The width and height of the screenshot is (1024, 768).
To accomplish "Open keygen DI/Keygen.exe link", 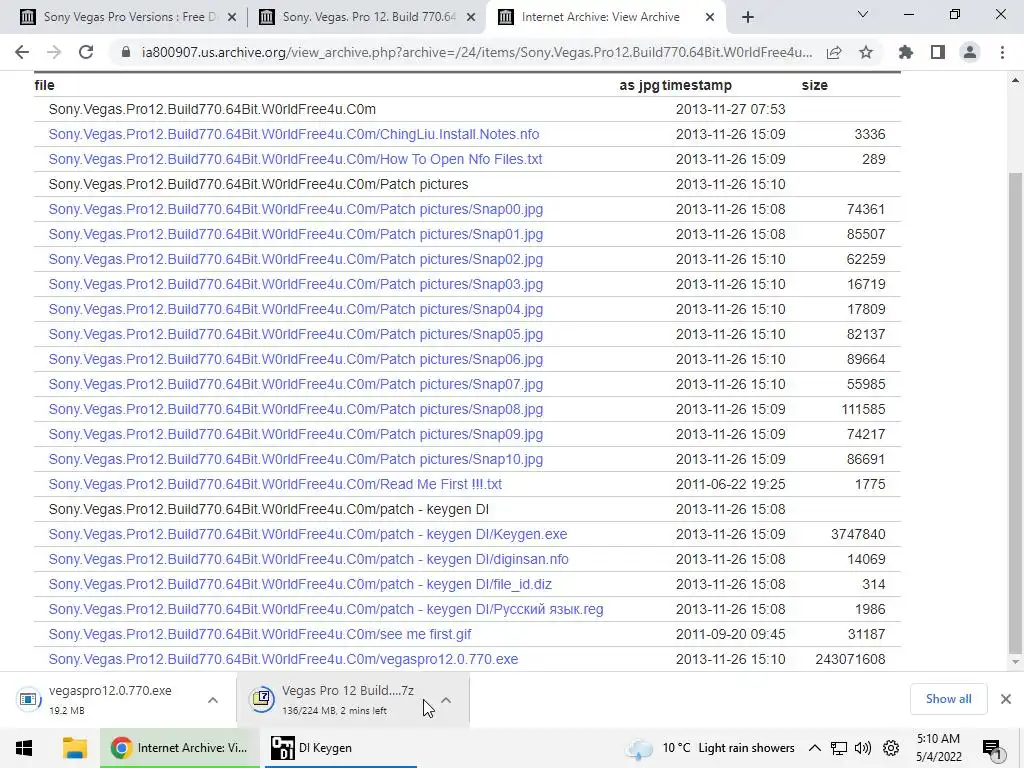I will [x=308, y=534].
